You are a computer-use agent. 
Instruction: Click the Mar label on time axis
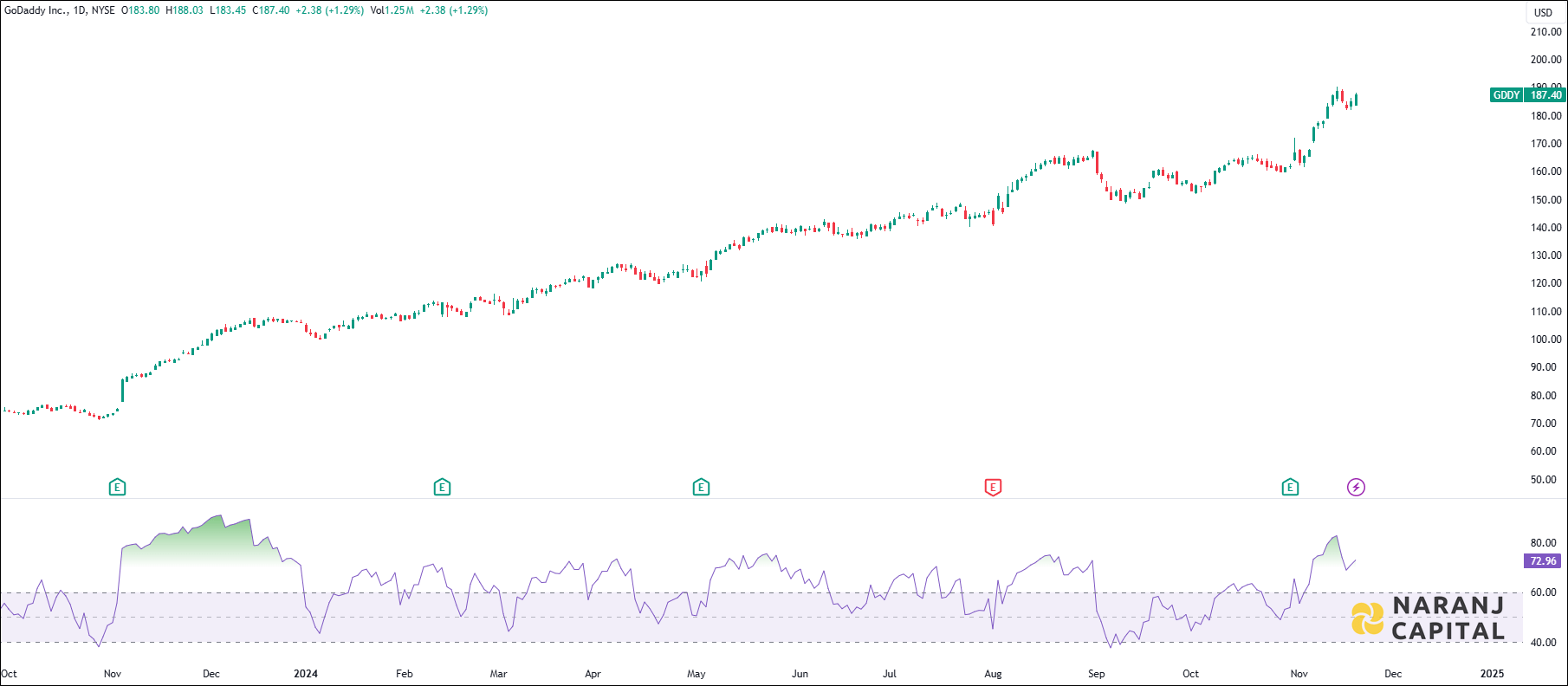pyautogui.click(x=498, y=674)
